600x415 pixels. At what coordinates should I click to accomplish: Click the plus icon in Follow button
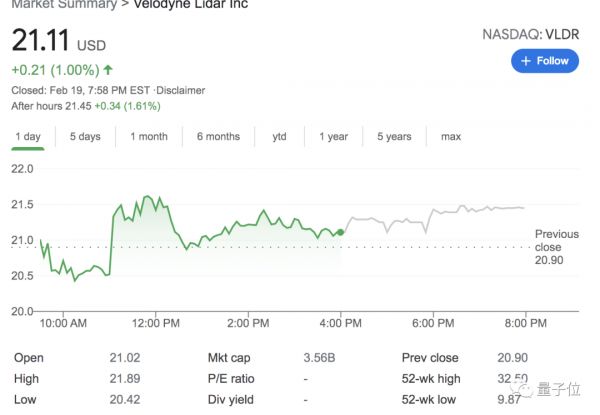point(526,61)
